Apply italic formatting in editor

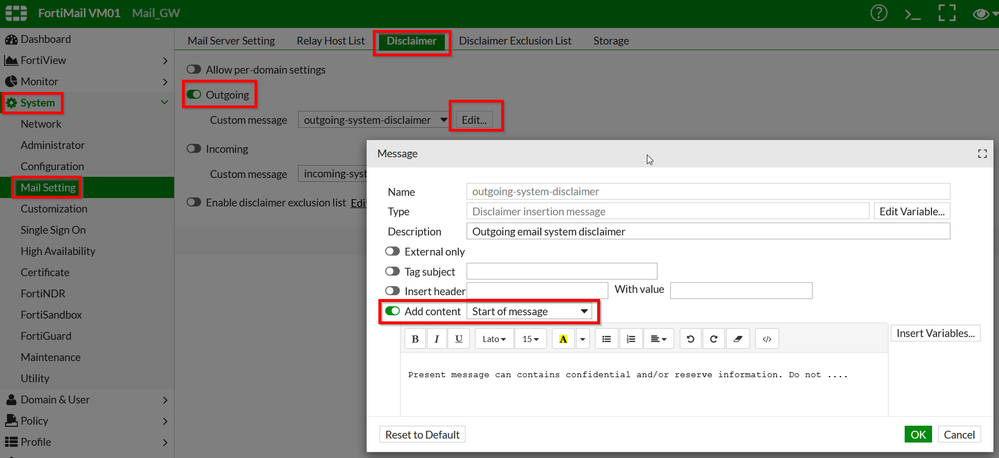coord(437,339)
